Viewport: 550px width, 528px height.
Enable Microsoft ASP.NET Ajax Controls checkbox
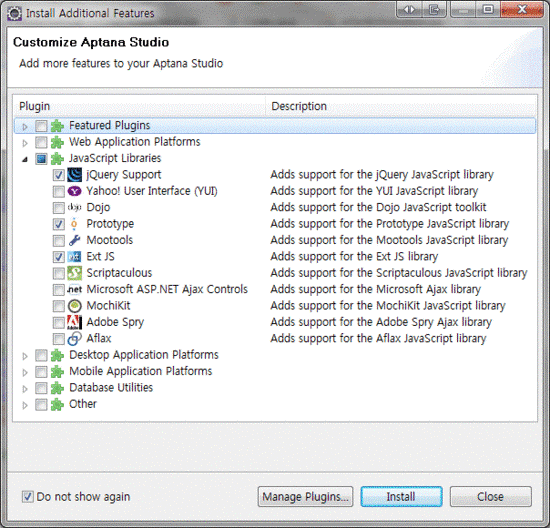pos(59,290)
